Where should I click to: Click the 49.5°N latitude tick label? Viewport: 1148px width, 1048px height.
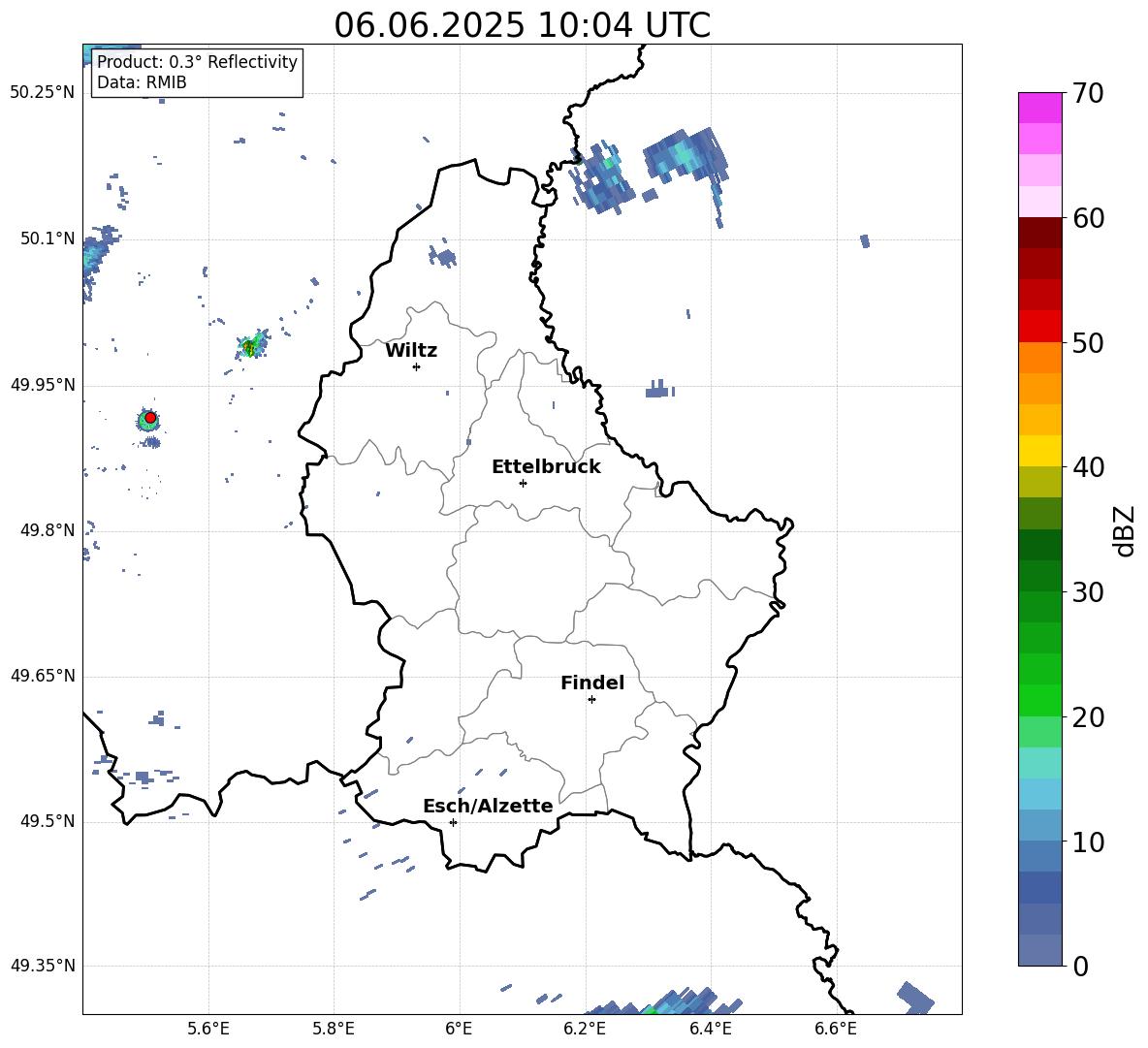coord(48,821)
